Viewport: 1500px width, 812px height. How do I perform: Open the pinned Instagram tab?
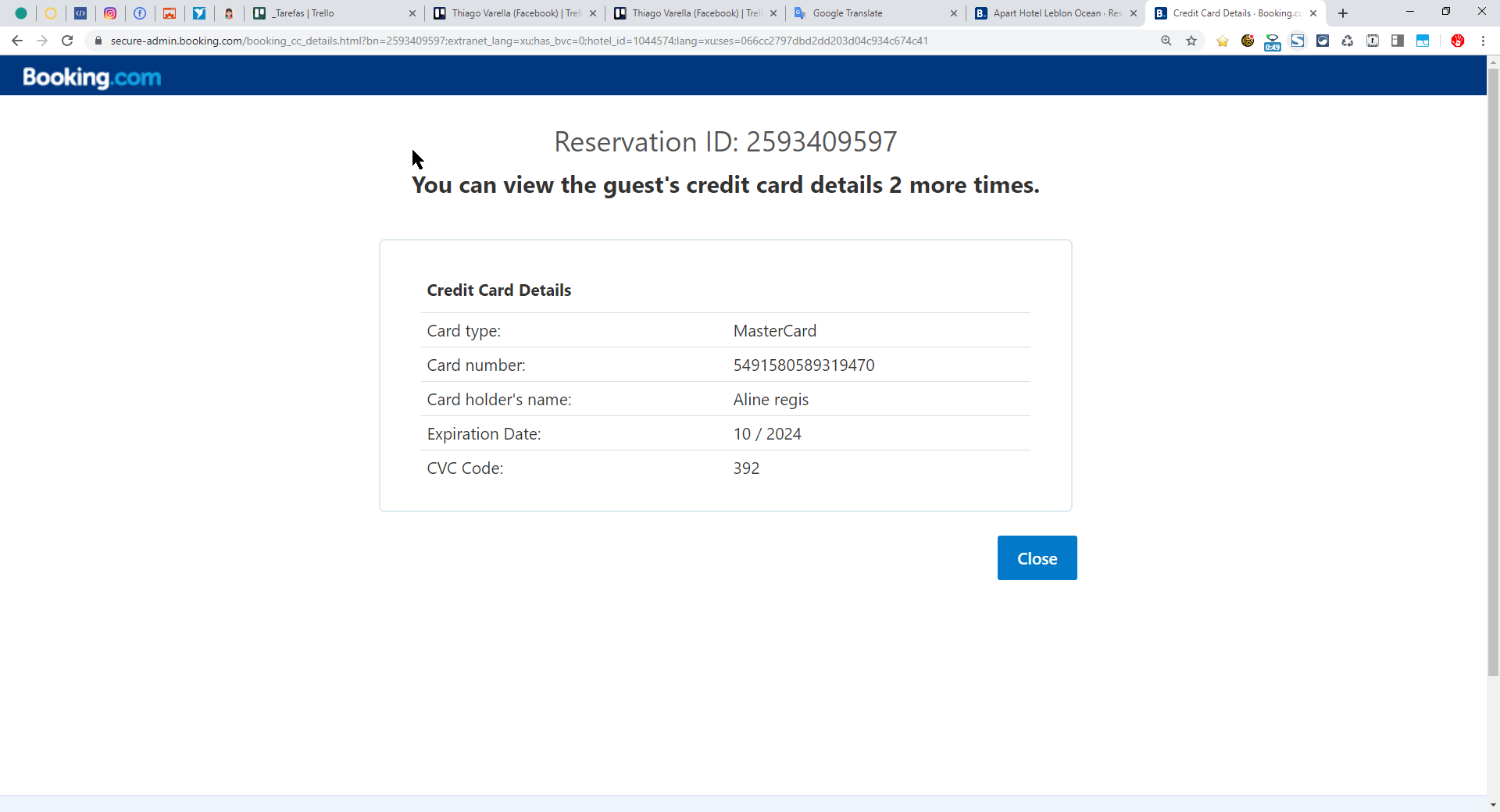point(110,13)
